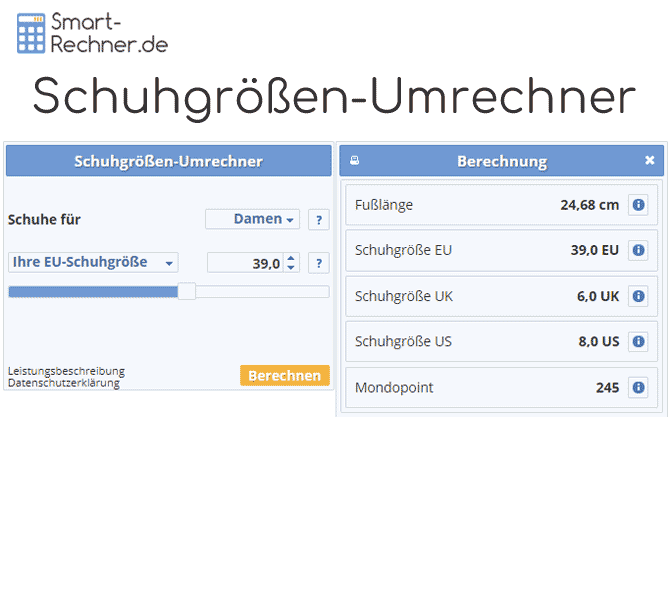Screen dimensions: 670x600
Task: Click the Smart-Rechner calculator logo icon
Action: coord(32,33)
